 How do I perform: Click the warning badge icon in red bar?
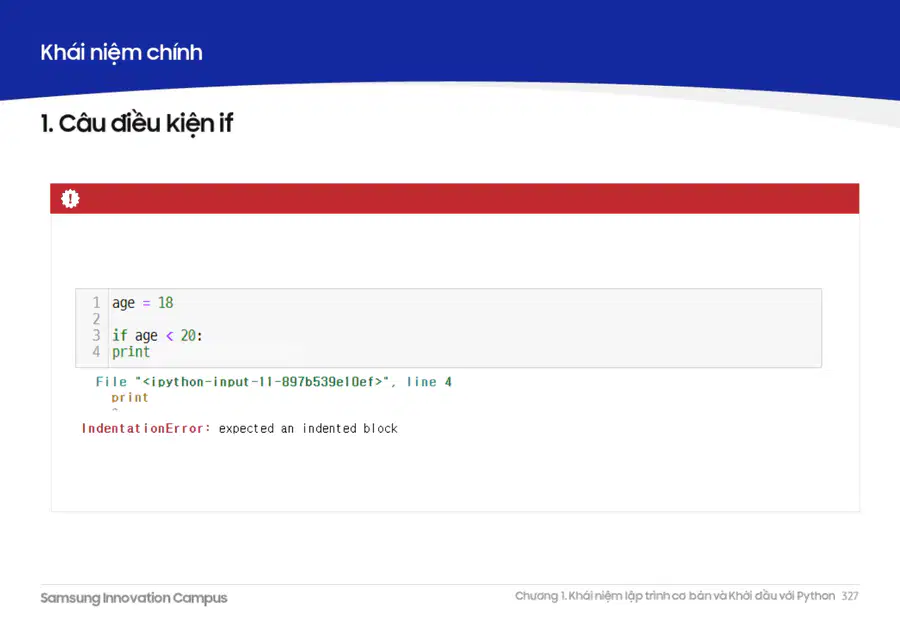tap(70, 199)
